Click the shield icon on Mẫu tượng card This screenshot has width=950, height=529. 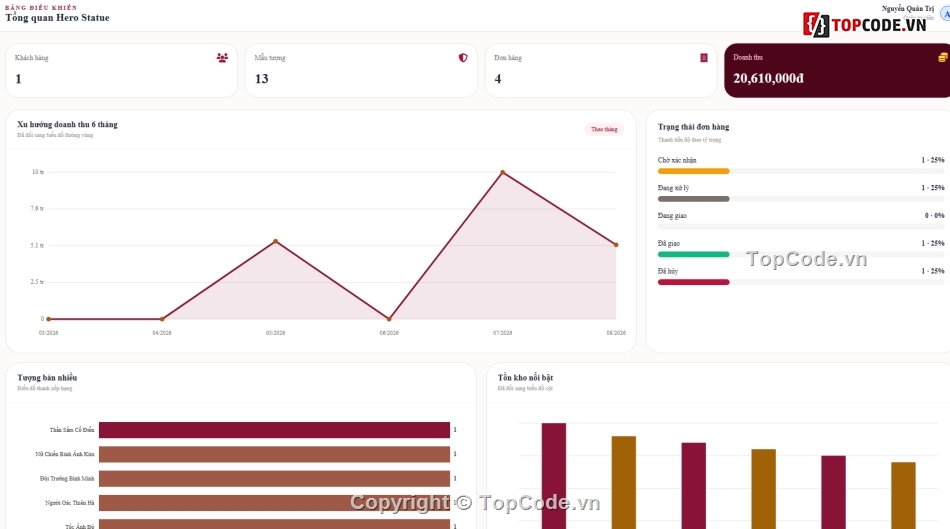463,58
